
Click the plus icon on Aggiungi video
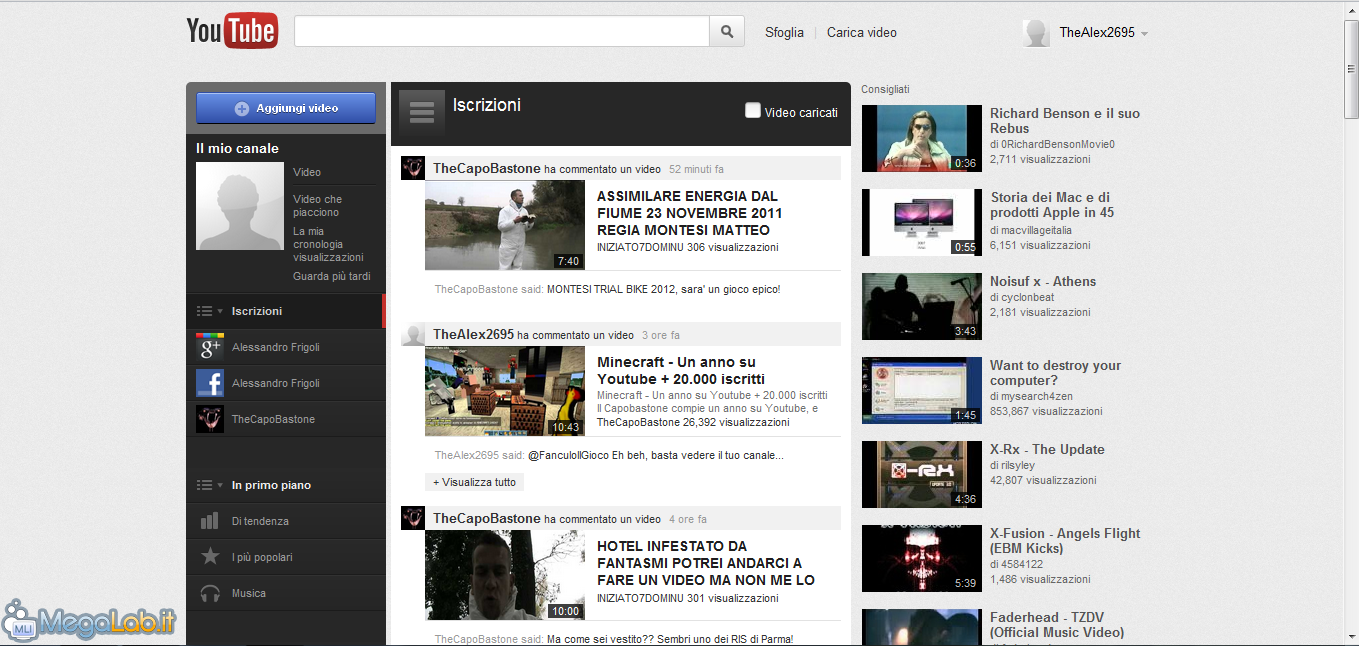(241, 108)
